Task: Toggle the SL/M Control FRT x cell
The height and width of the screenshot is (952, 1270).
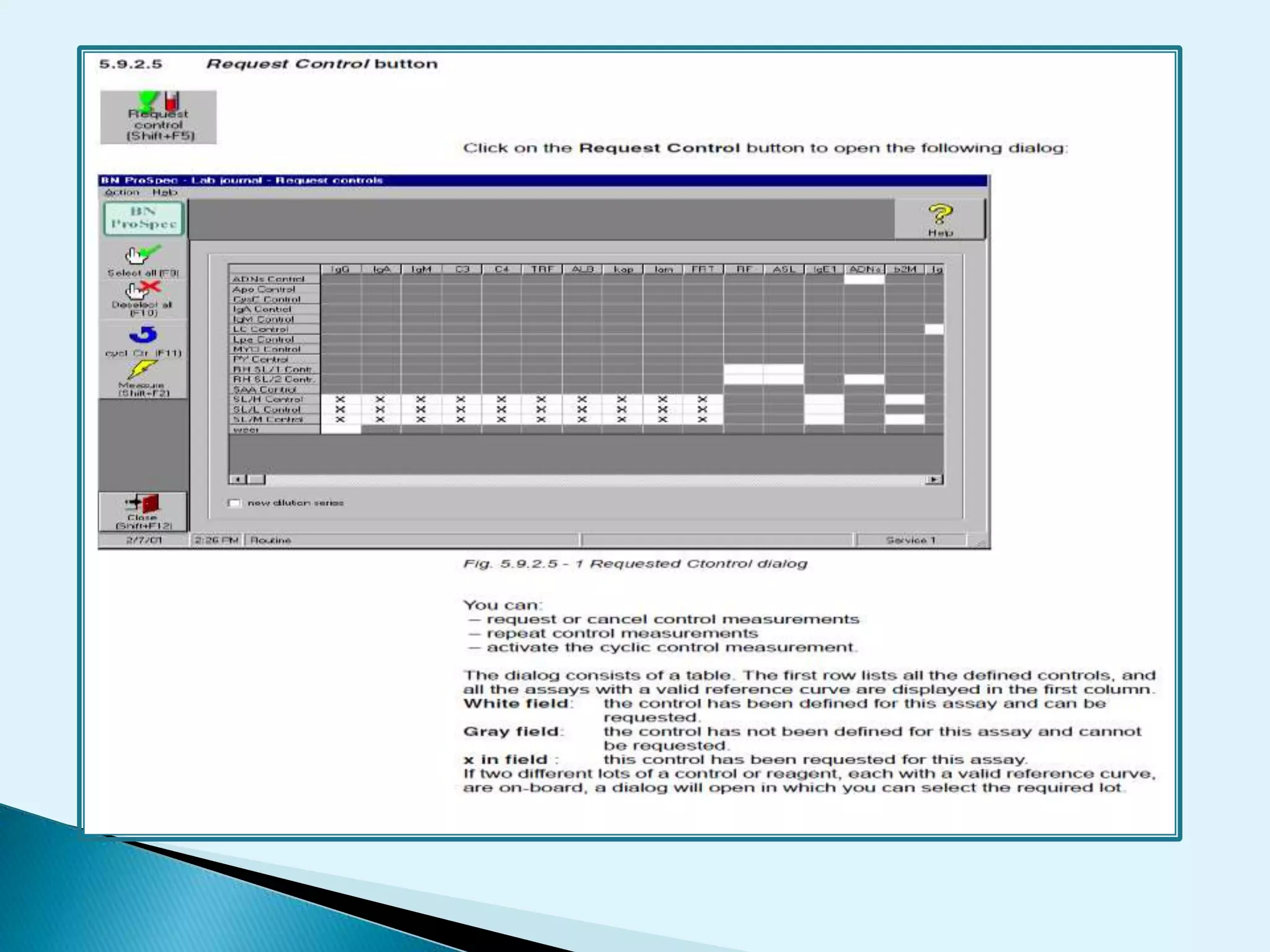Action: [702, 420]
